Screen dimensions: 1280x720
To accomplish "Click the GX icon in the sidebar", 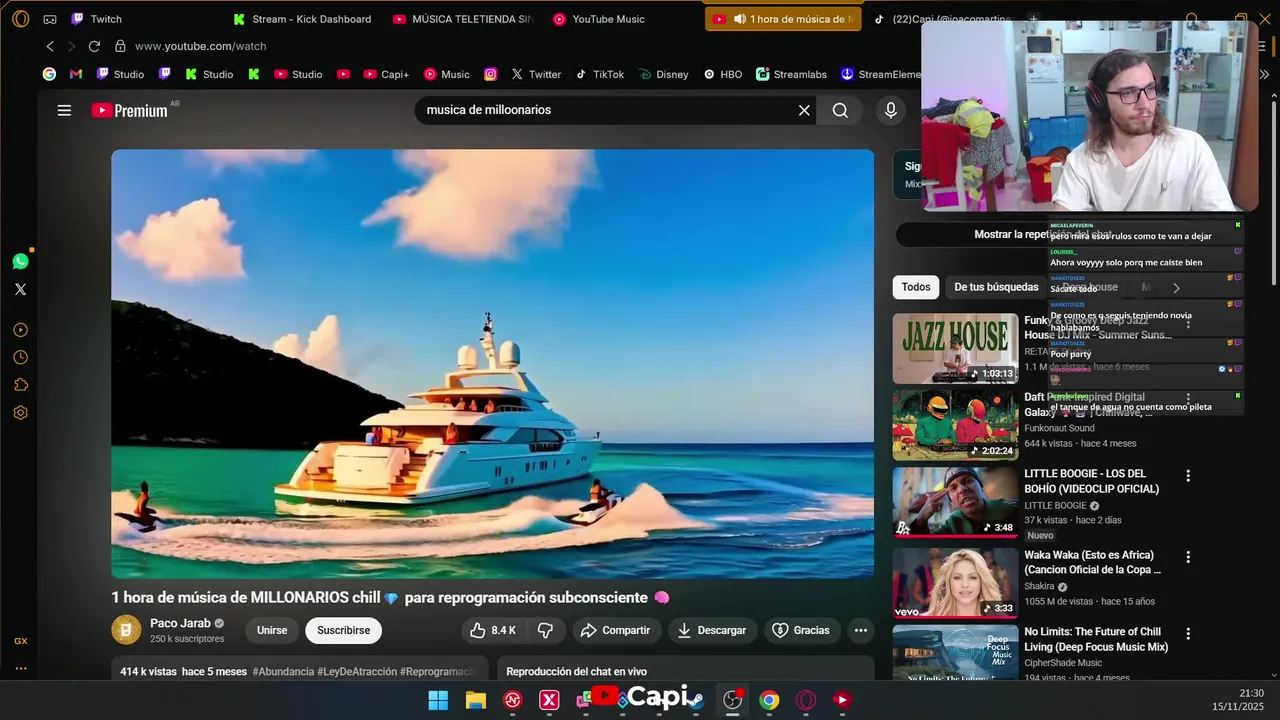I will click(x=20, y=641).
